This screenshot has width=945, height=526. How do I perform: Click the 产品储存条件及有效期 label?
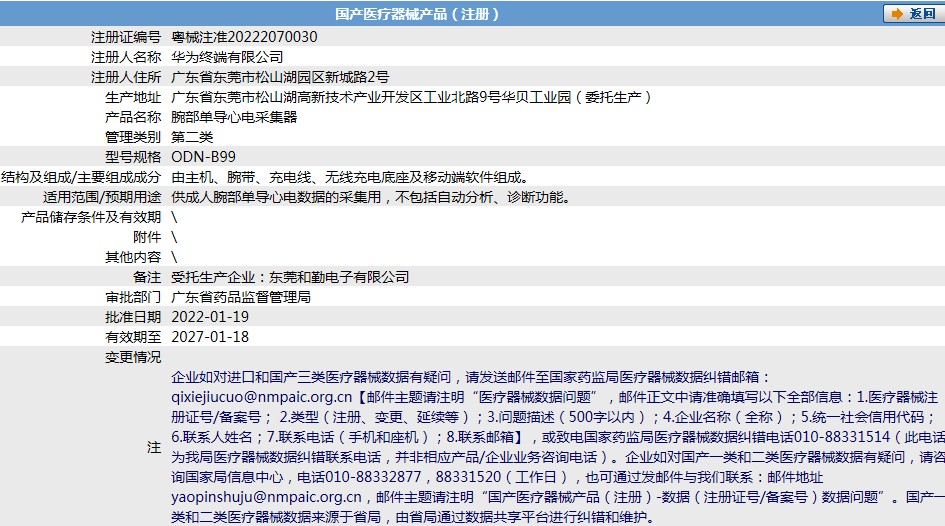coord(91,217)
